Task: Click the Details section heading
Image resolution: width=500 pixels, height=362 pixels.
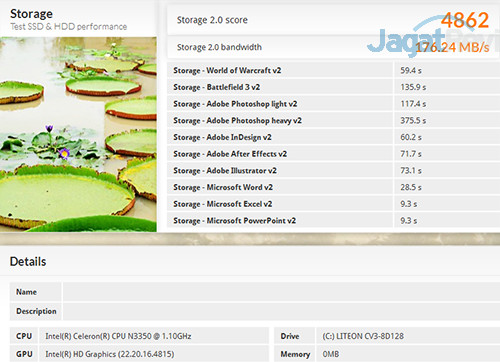Action: (28, 262)
